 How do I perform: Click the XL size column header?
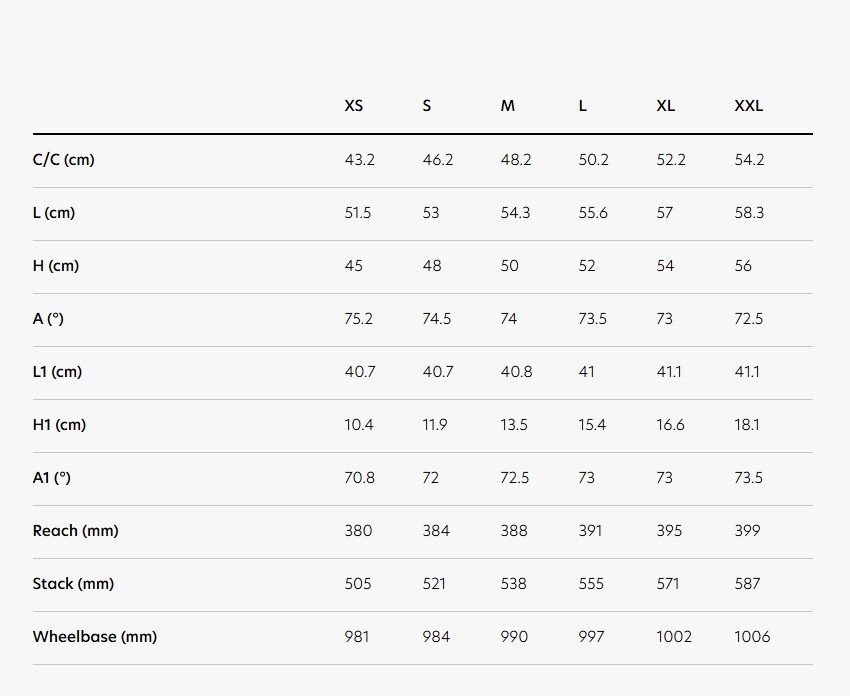[666, 106]
